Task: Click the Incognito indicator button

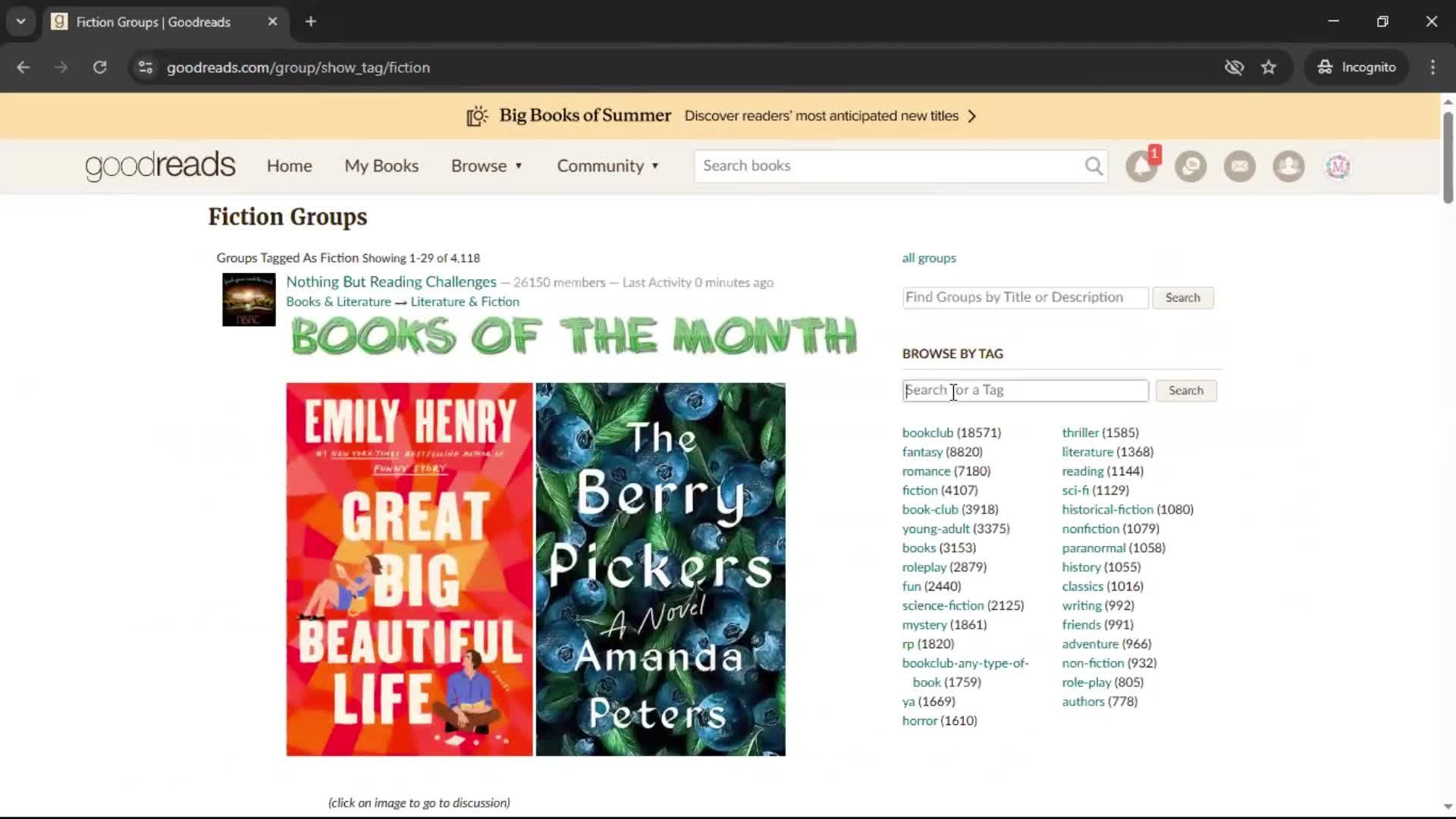Action: pos(1357,67)
